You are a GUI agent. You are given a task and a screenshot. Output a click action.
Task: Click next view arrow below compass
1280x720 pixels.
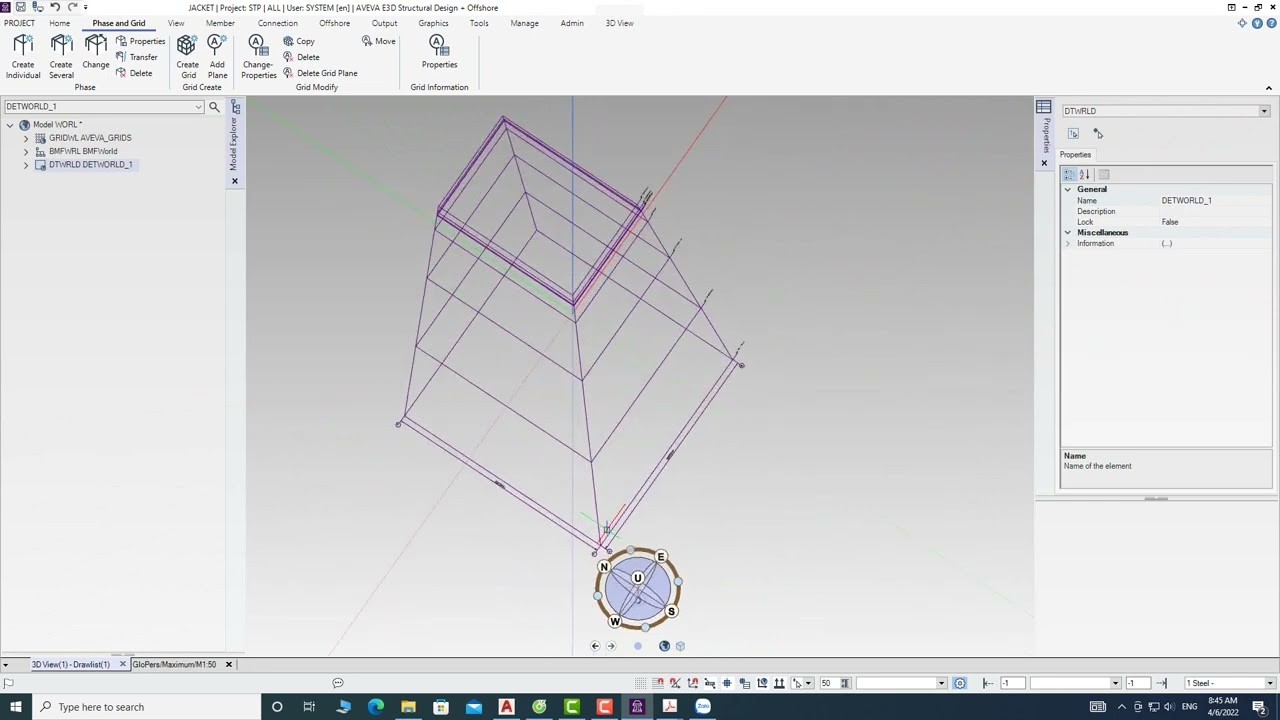[611, 646]
